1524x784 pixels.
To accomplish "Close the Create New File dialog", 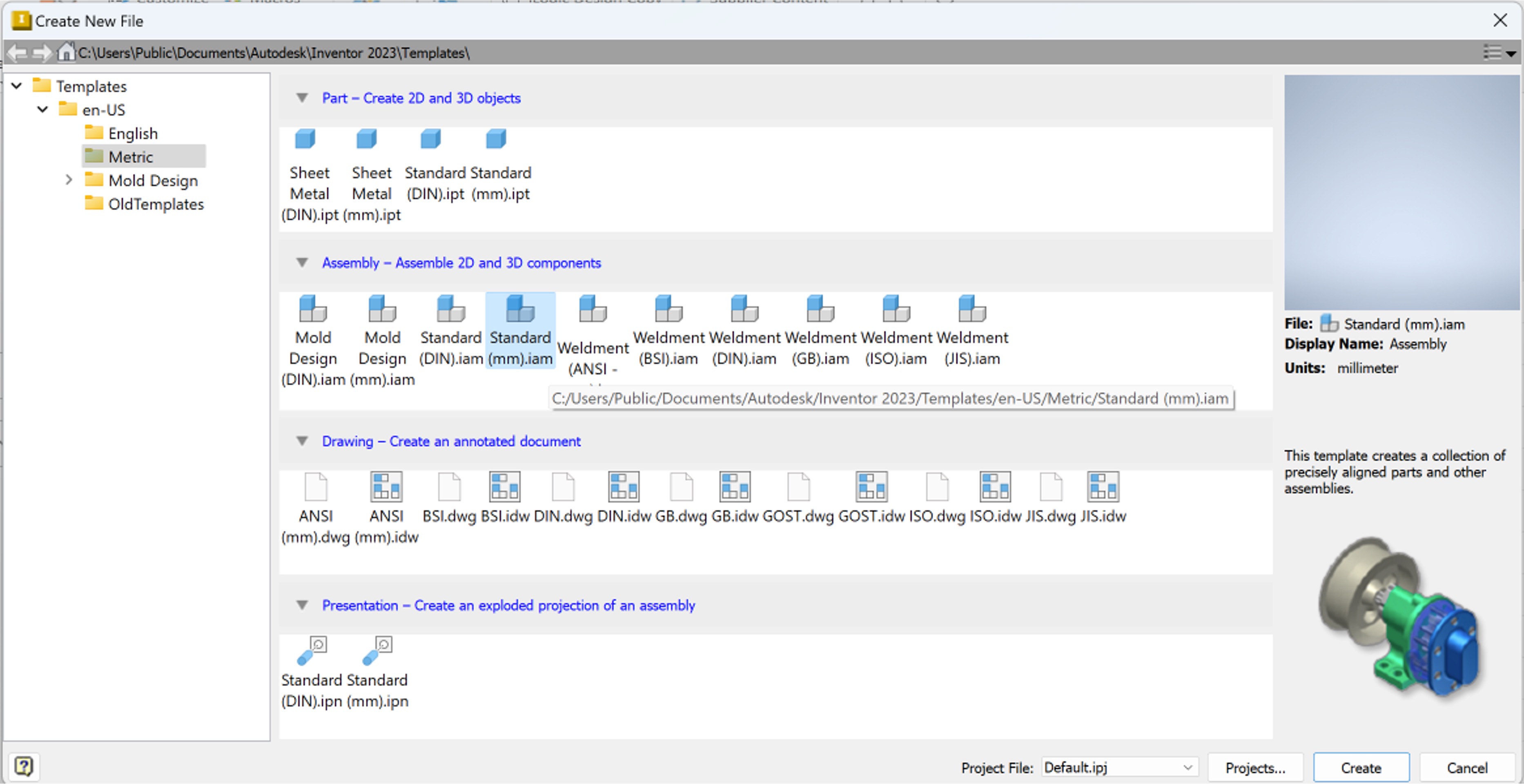I will coord(1500,21).
